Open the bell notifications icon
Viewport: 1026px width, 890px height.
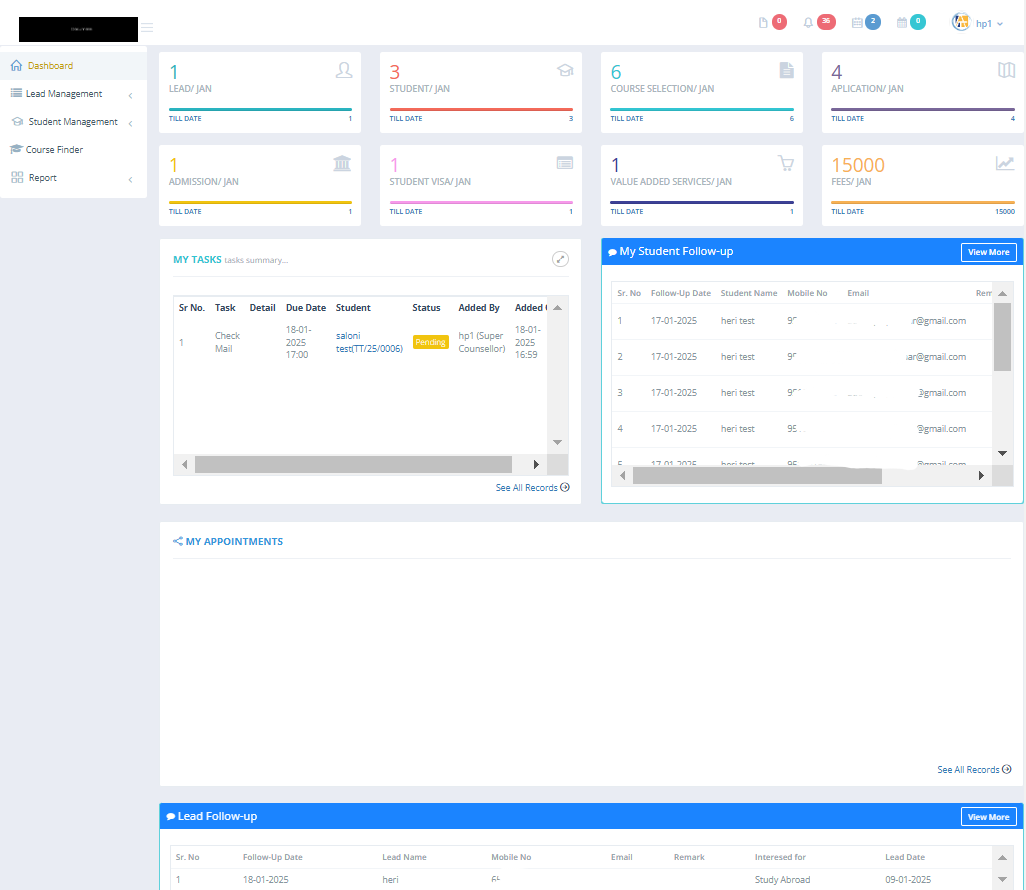click(809, 23)
